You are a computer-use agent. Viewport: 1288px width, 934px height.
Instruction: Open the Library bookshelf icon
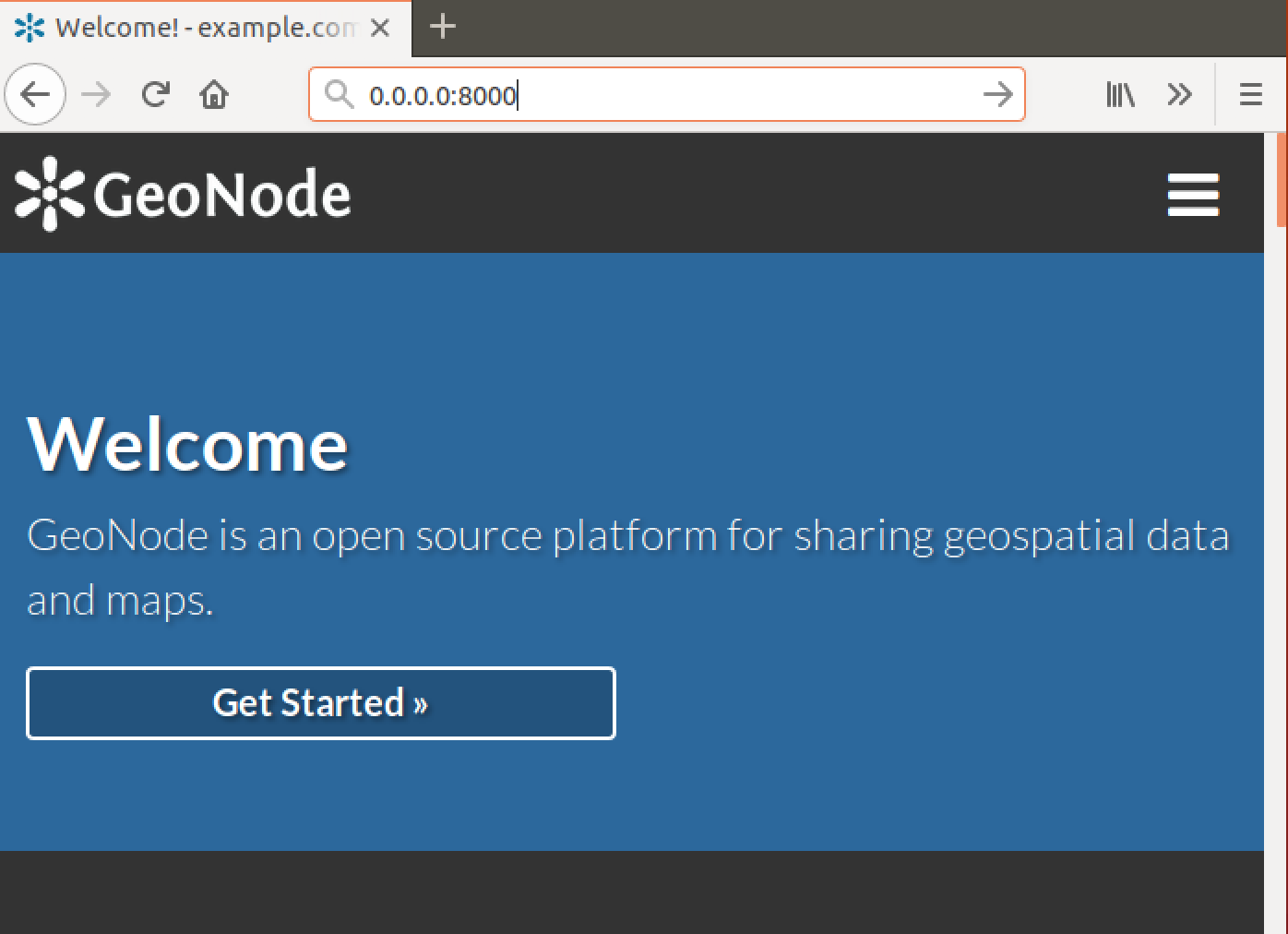[1120, 94]
